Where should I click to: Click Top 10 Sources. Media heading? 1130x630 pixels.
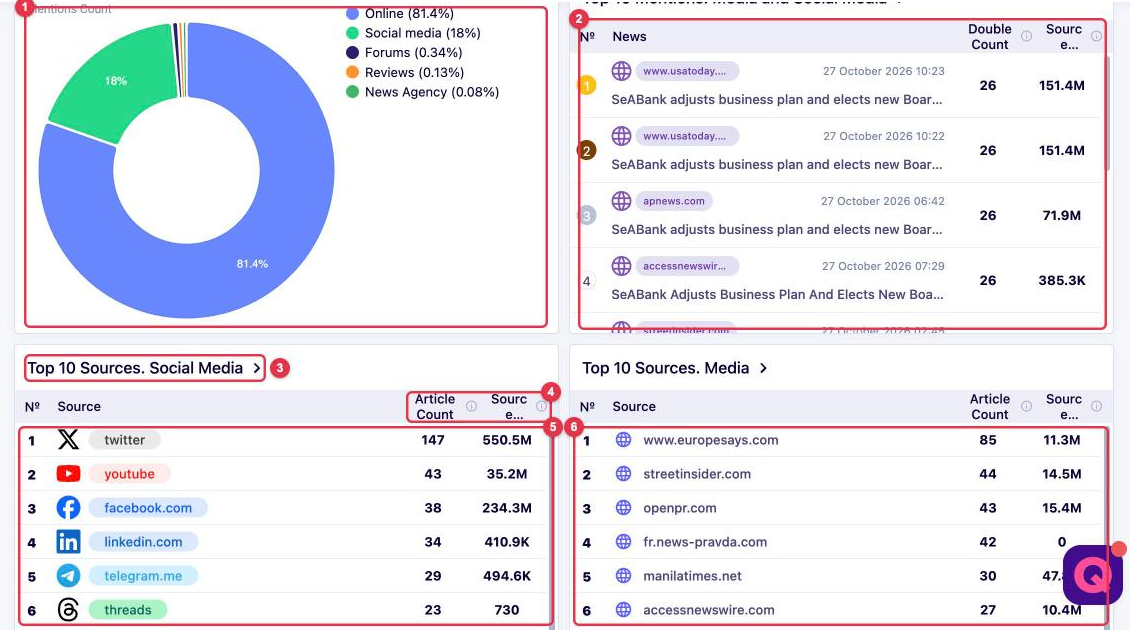[x=666, y=368]
